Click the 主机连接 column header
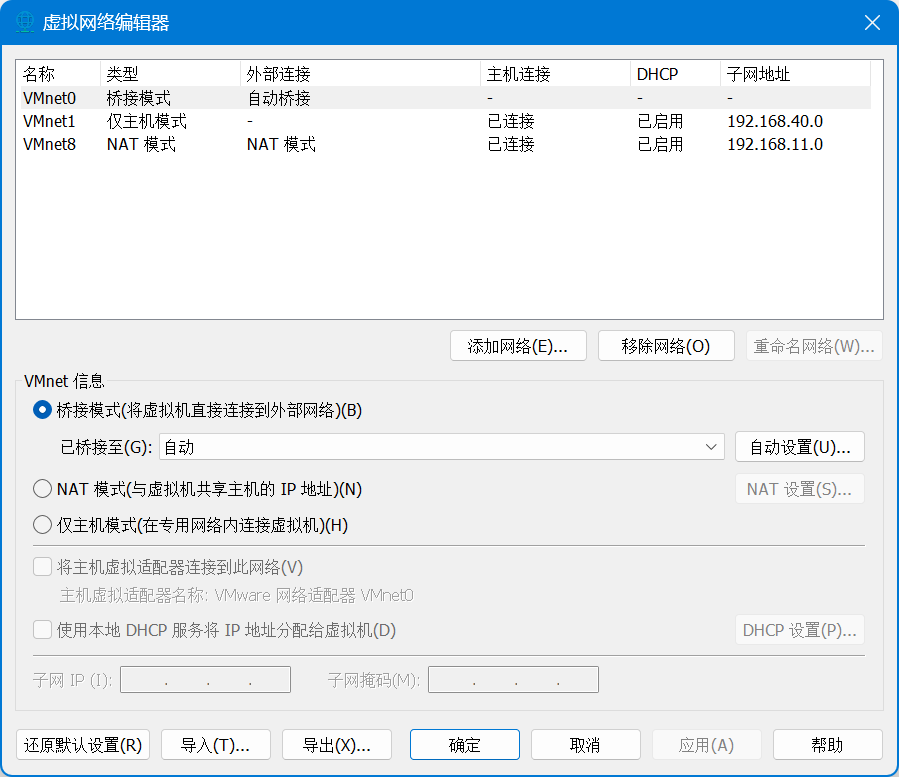 click(555, 74)
